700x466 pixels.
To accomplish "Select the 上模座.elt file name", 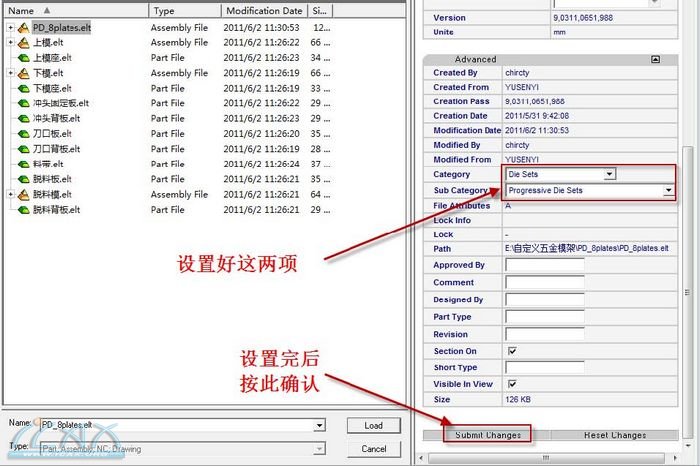I will (52, 58).
